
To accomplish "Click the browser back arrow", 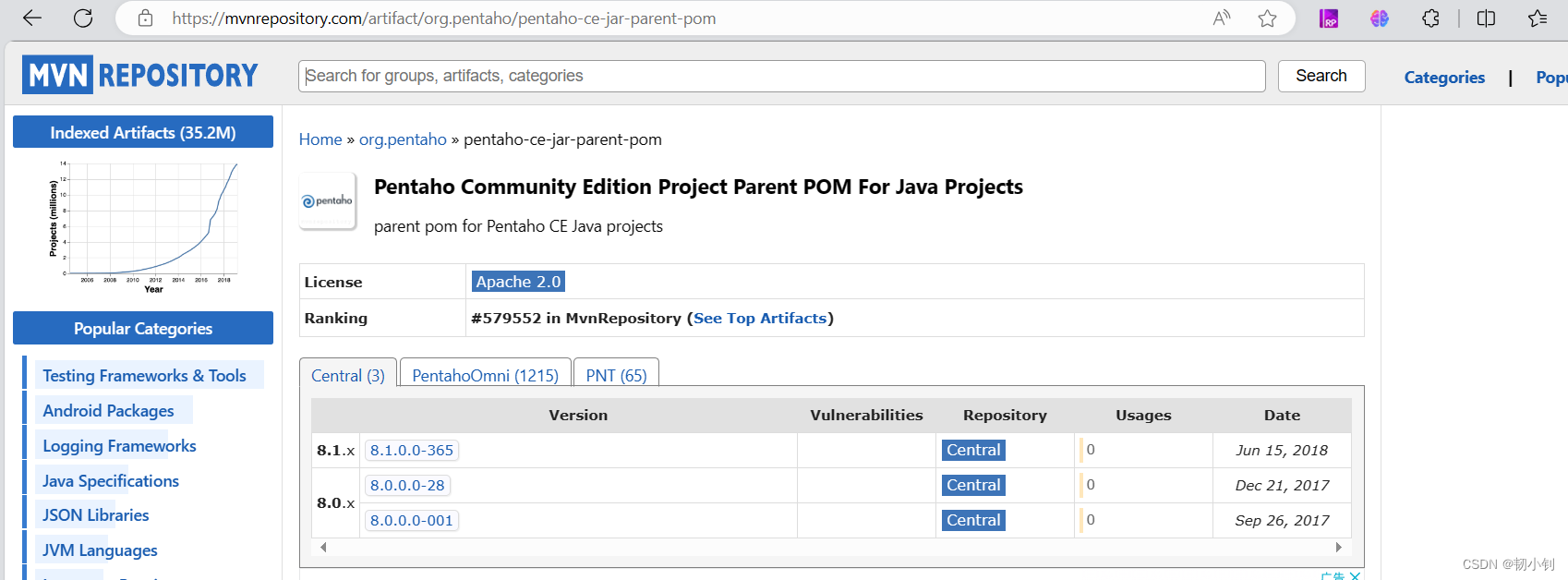I will [x=32, y=18].
